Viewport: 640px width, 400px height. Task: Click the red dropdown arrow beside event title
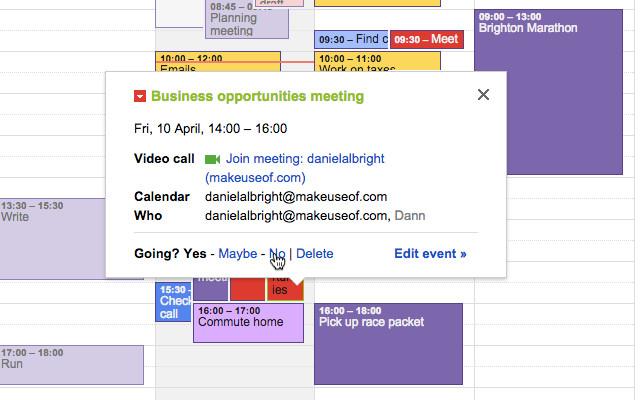[x=140, y=96]
